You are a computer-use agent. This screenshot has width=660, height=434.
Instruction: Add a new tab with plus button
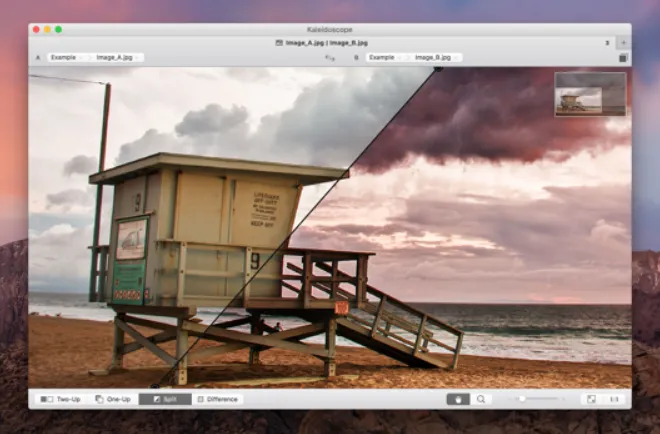pyautogui.click(x=623, y=43)
